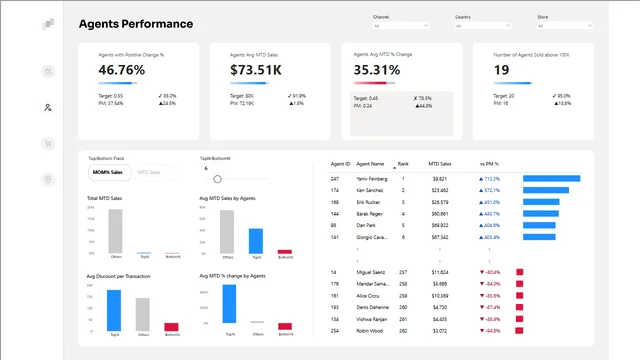Click grey Others bar in Total MTD Sales chart
640x360 pixels.
[x=115, y=231]
